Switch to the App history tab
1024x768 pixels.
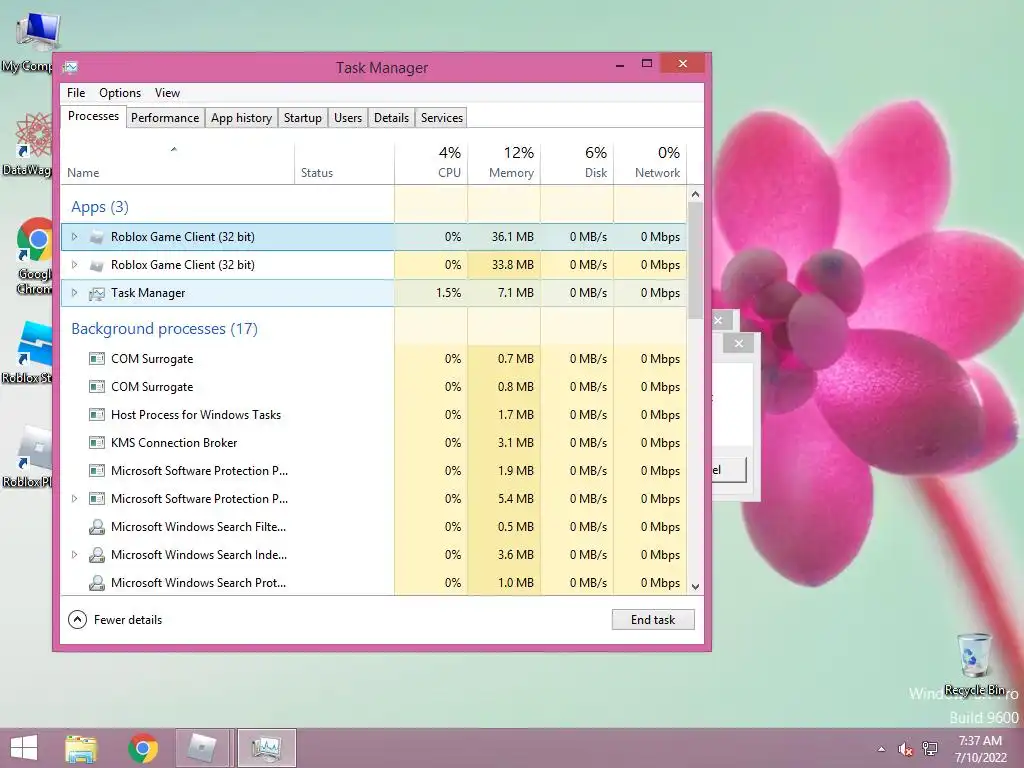241,118
